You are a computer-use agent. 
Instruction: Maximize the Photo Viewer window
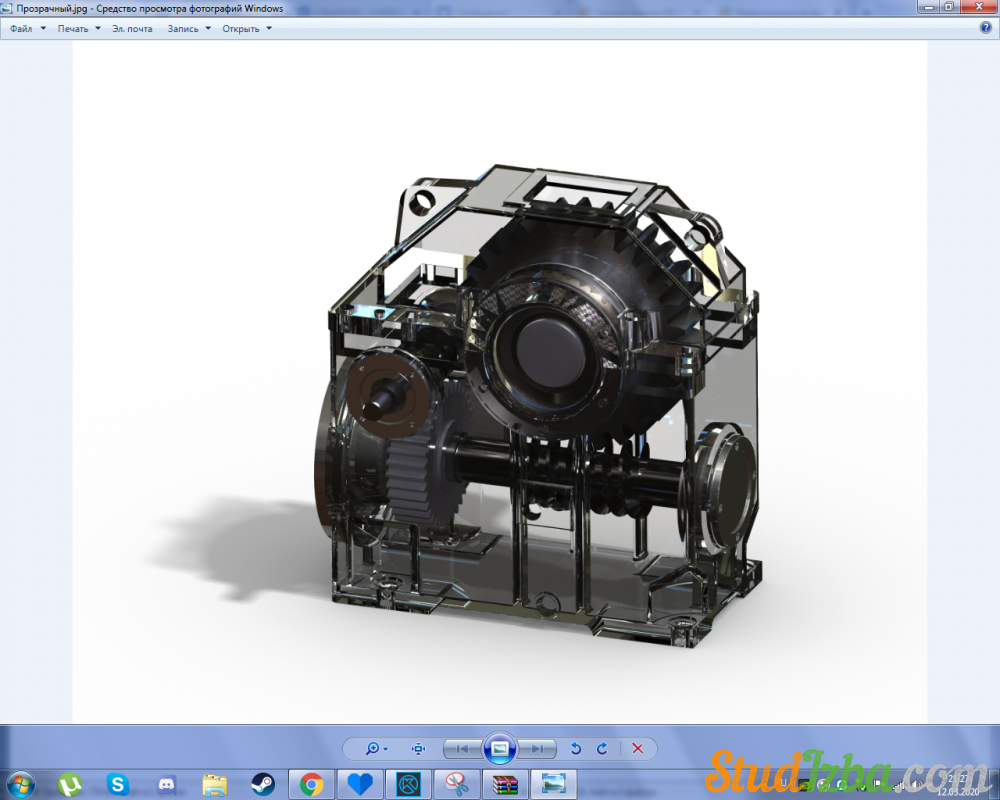click(949, 6)
